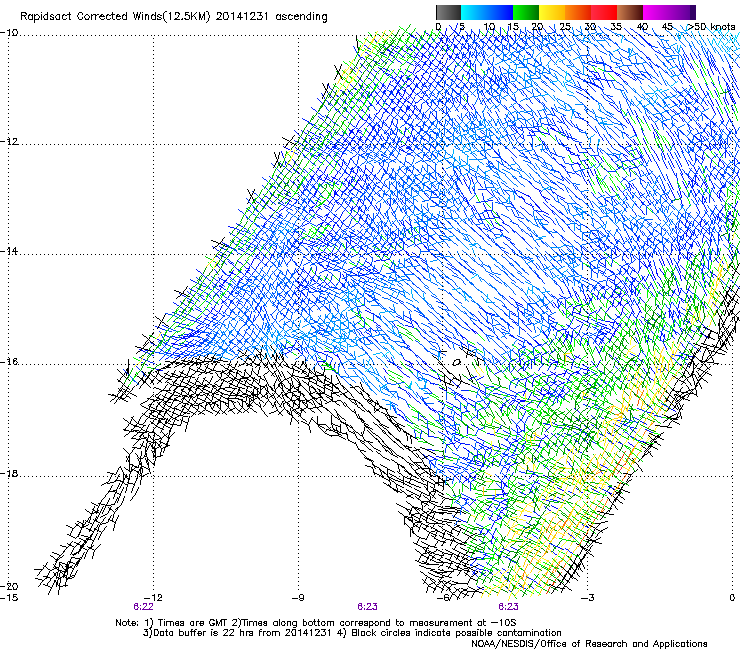Click the '-20' latitude axis label
This screenshot has height=650, width=740.
[x=9, y=586]
